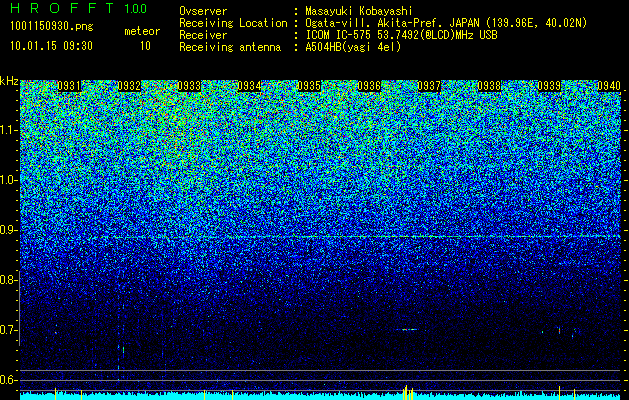Screen dimensions: 629x400
Task: Click the meteor count value 10
Action: point(145,46)
